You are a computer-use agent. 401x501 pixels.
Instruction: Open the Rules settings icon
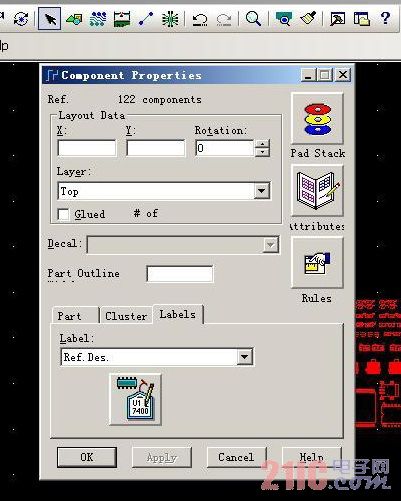click(x=317, y=263)
